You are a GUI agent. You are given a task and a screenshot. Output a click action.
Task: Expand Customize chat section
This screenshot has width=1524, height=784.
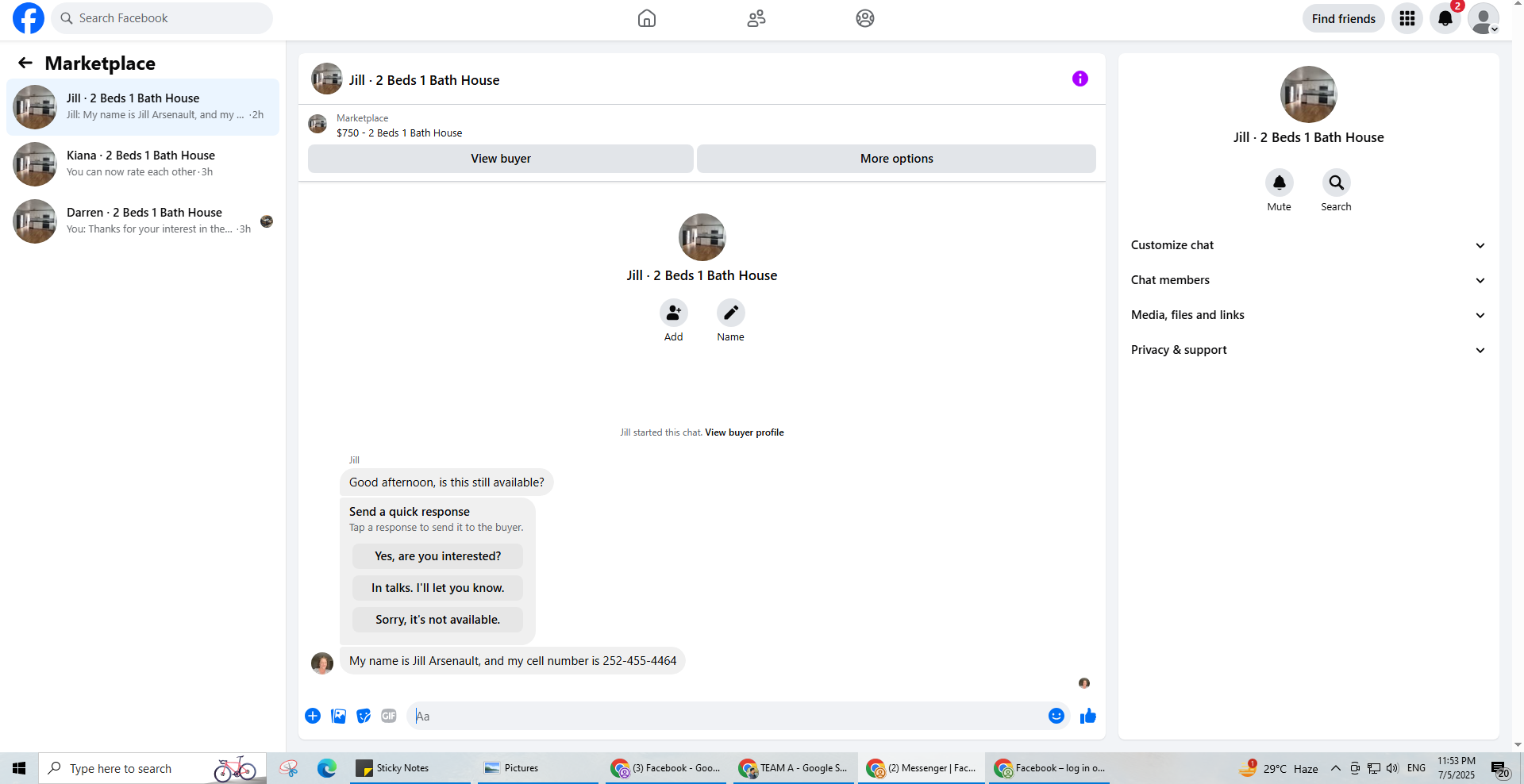[x=1309, y=245]
